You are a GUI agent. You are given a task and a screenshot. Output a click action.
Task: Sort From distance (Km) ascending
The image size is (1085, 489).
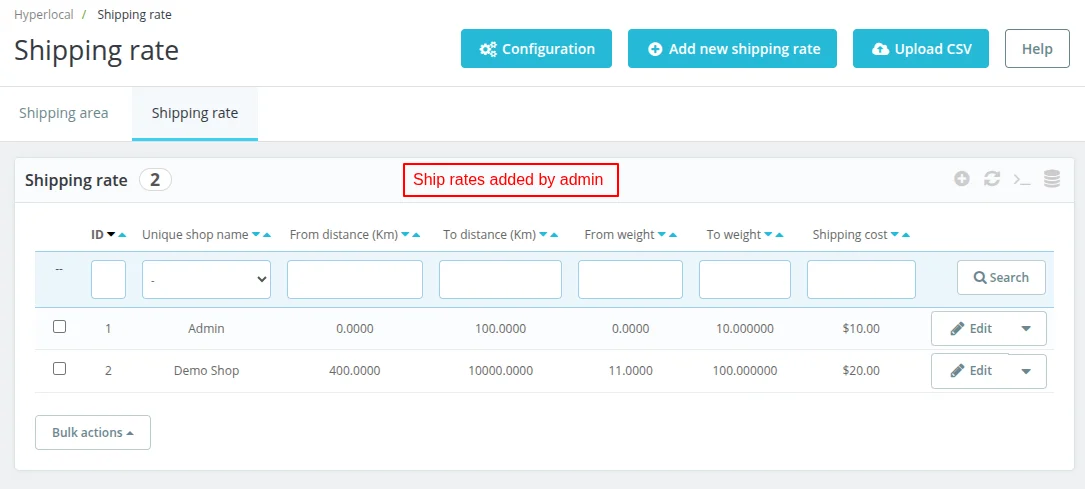point(417,235)
